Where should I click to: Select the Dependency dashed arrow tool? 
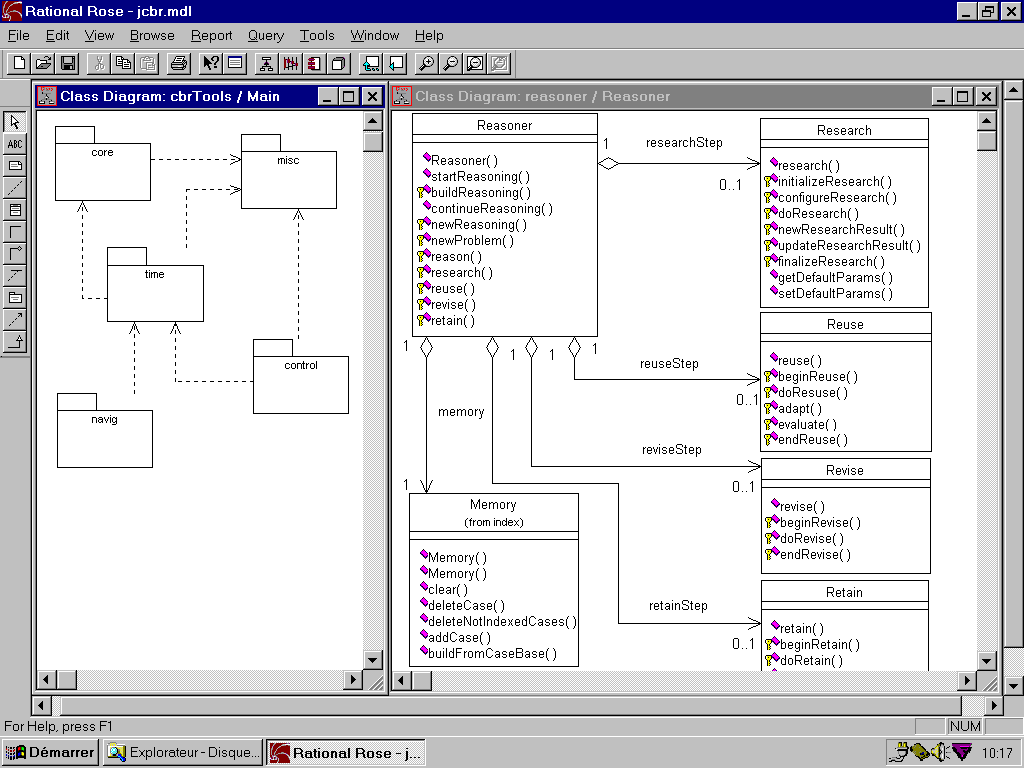pyautogui.click(x=15, y=319)
